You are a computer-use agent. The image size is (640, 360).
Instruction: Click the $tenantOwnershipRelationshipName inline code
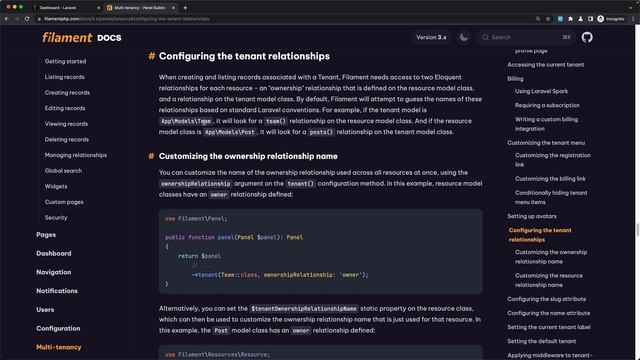pyautogui.click(x=304, y=309)
